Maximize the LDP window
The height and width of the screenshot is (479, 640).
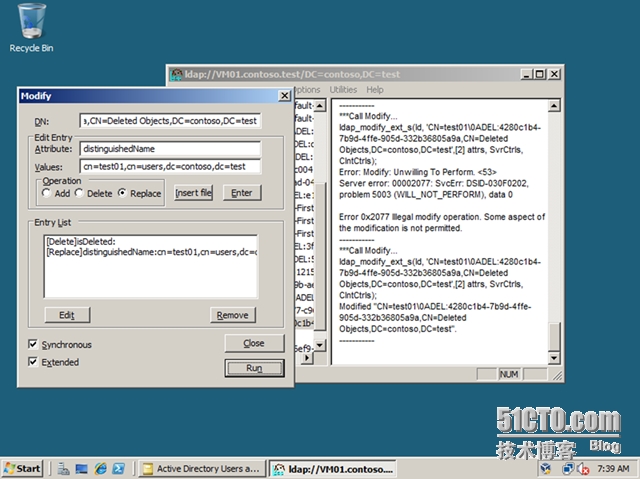point(540,74)
